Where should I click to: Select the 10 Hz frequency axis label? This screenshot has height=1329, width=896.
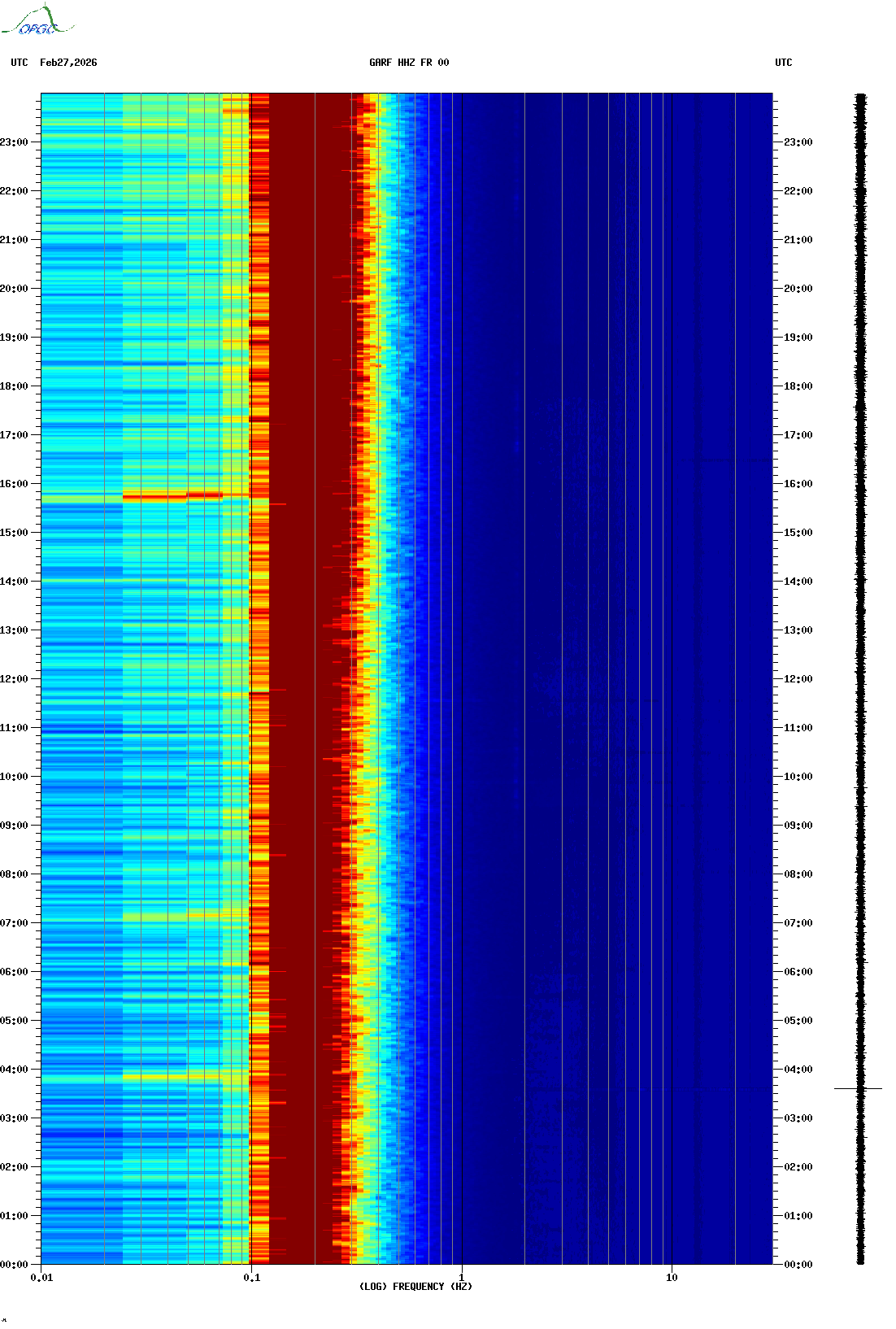point(672,1278)
